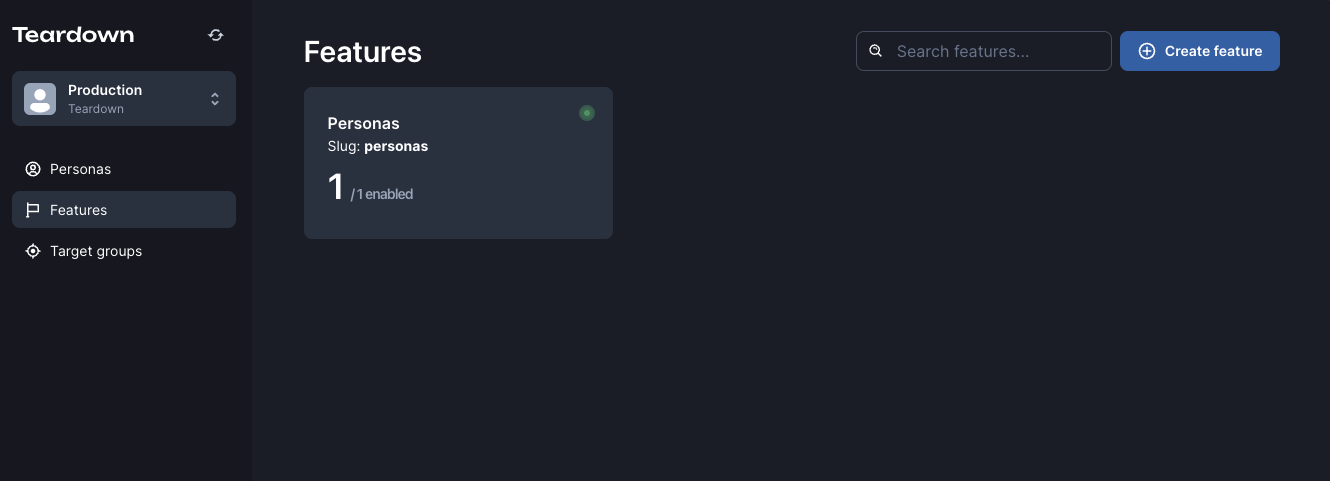Open the Production Teardown project selector
The image size is (1330, 481).
(x=124, y=98)
